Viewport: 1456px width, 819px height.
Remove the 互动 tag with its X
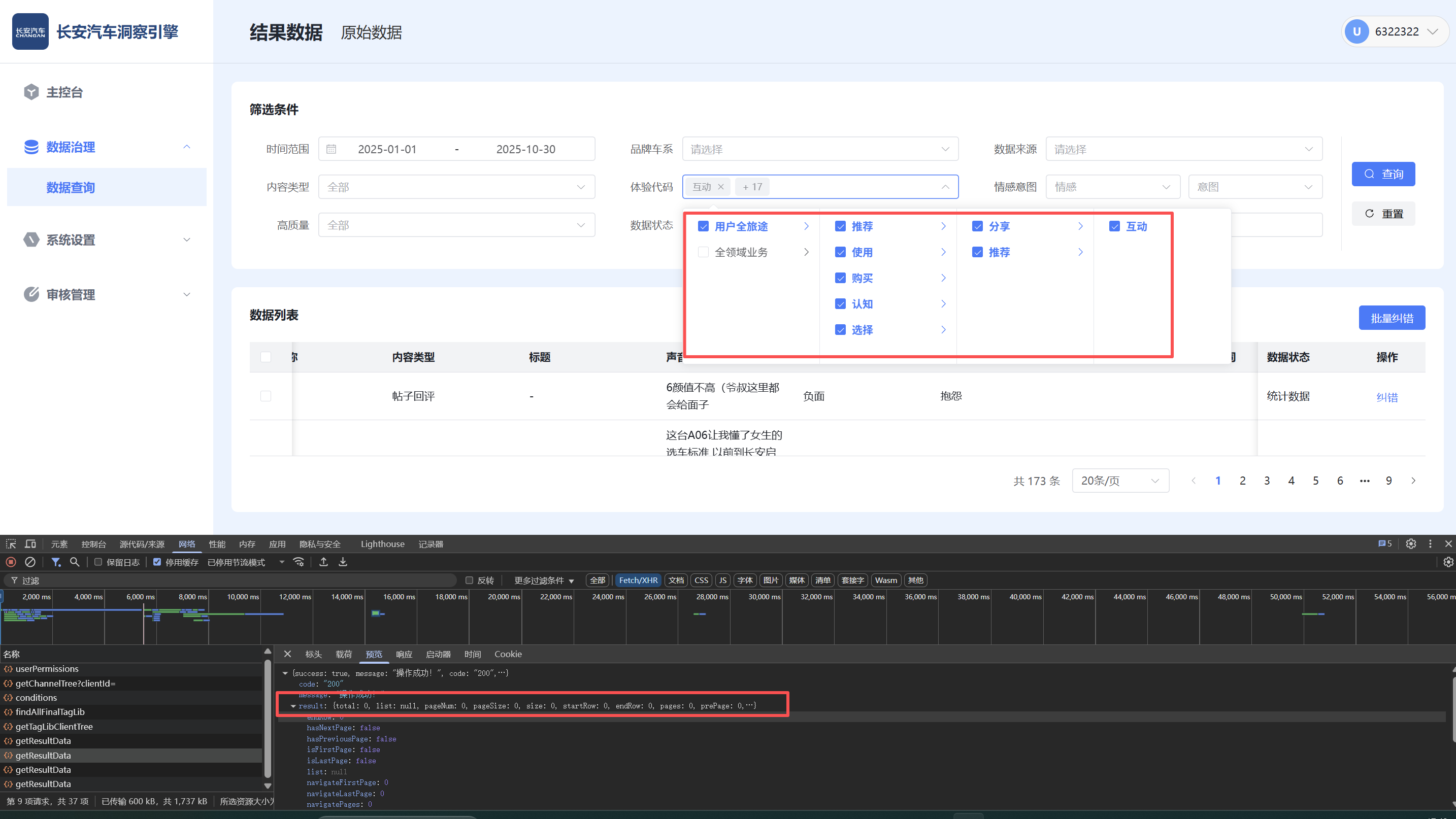tap(721, 187)
